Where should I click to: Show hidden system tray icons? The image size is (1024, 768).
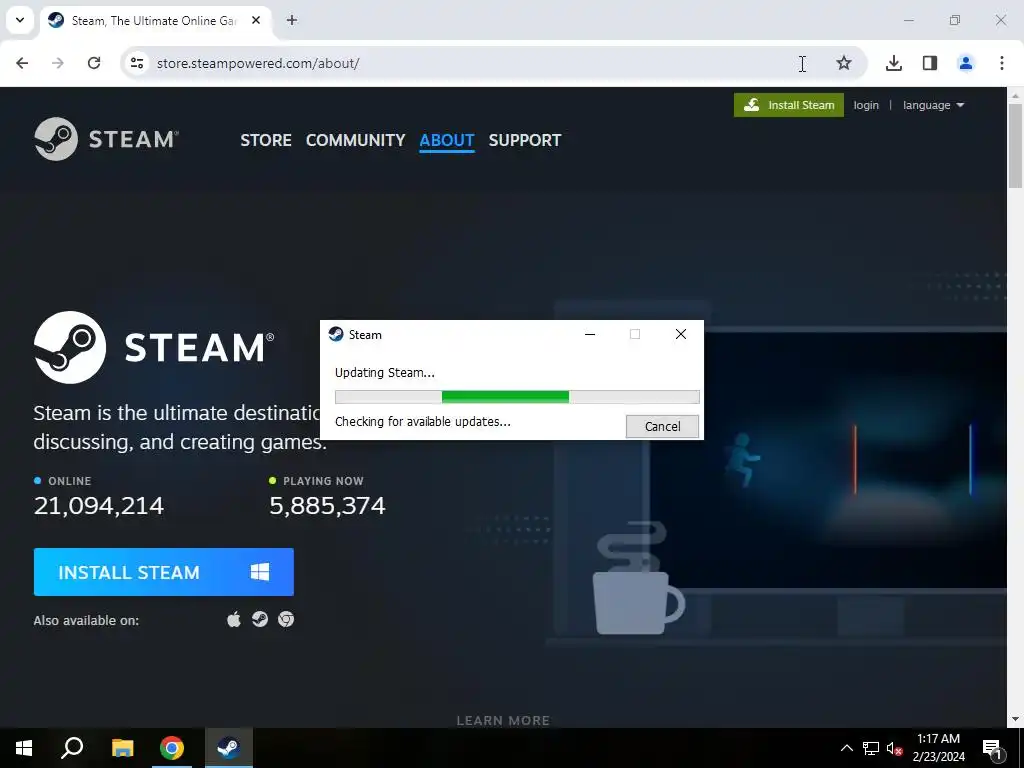pos(846,748)
